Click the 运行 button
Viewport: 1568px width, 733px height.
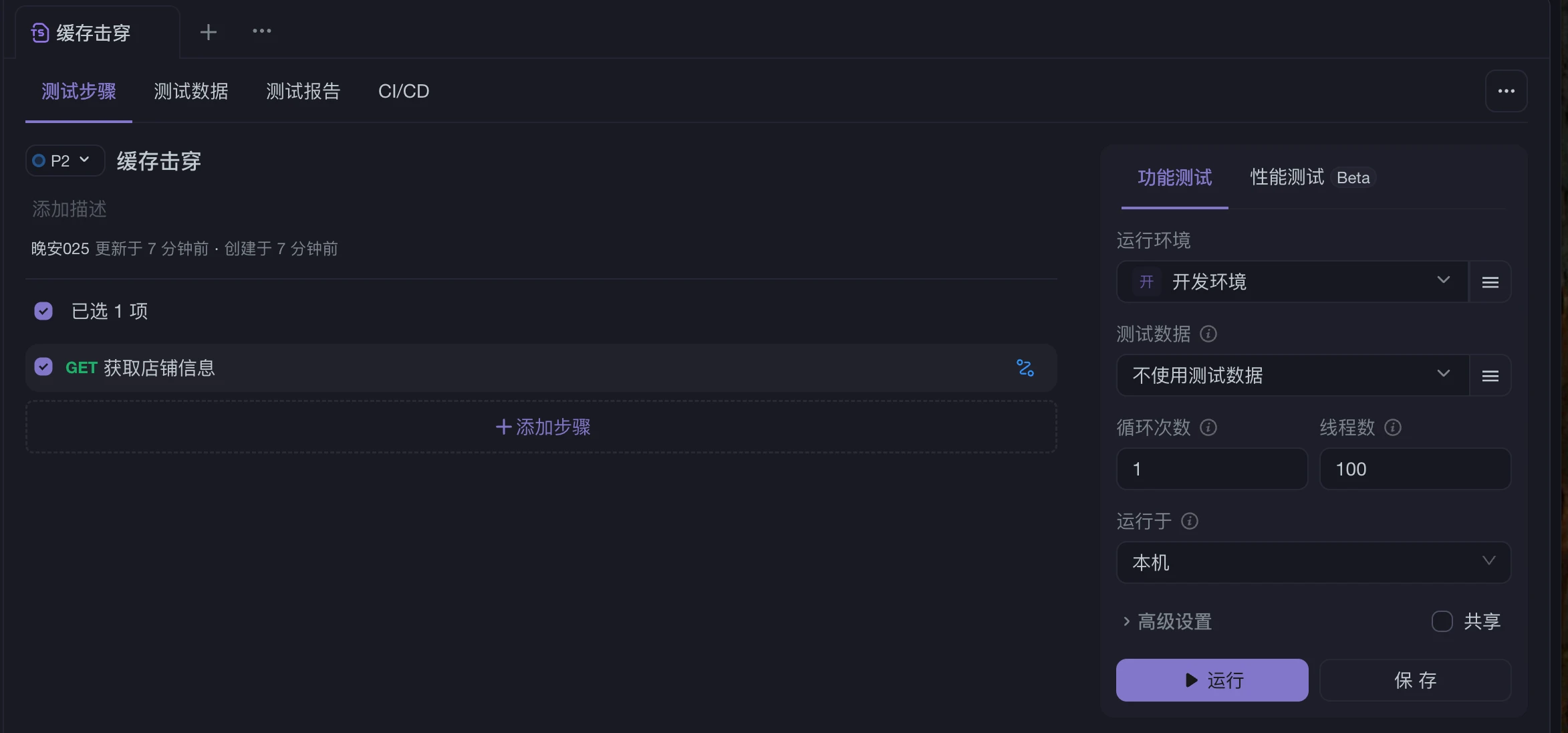(x=1212, y=680)
